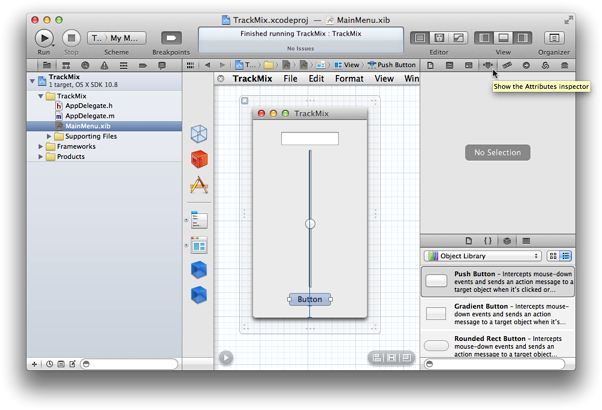
Task: Show the Attributes inspector
Action: pyautogui.click(x=488, y=65)
